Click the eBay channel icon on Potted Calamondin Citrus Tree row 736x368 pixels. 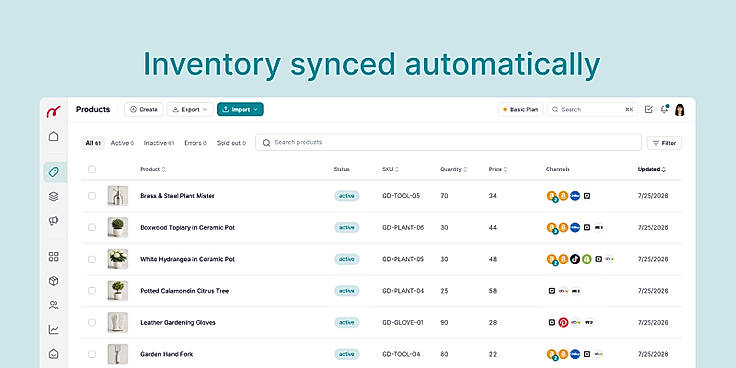pyautogui.click(x=564, y=291)
